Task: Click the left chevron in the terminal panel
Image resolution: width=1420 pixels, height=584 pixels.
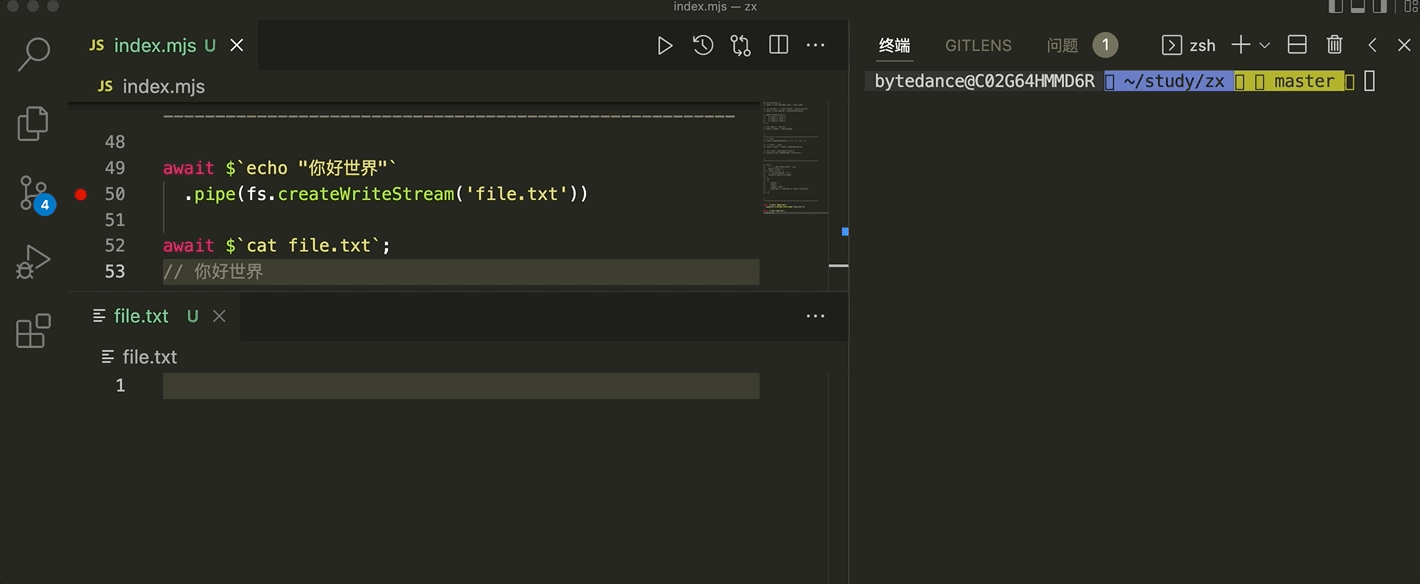Action: (x=1373, y=45)
